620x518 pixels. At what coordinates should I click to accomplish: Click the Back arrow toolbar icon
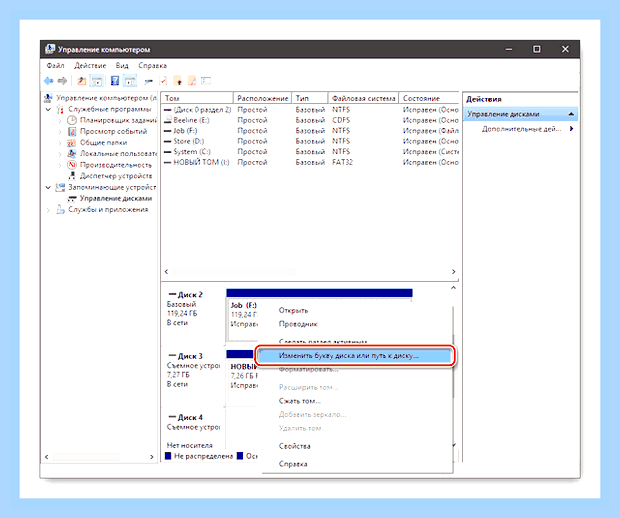click(x=49, y=81)
